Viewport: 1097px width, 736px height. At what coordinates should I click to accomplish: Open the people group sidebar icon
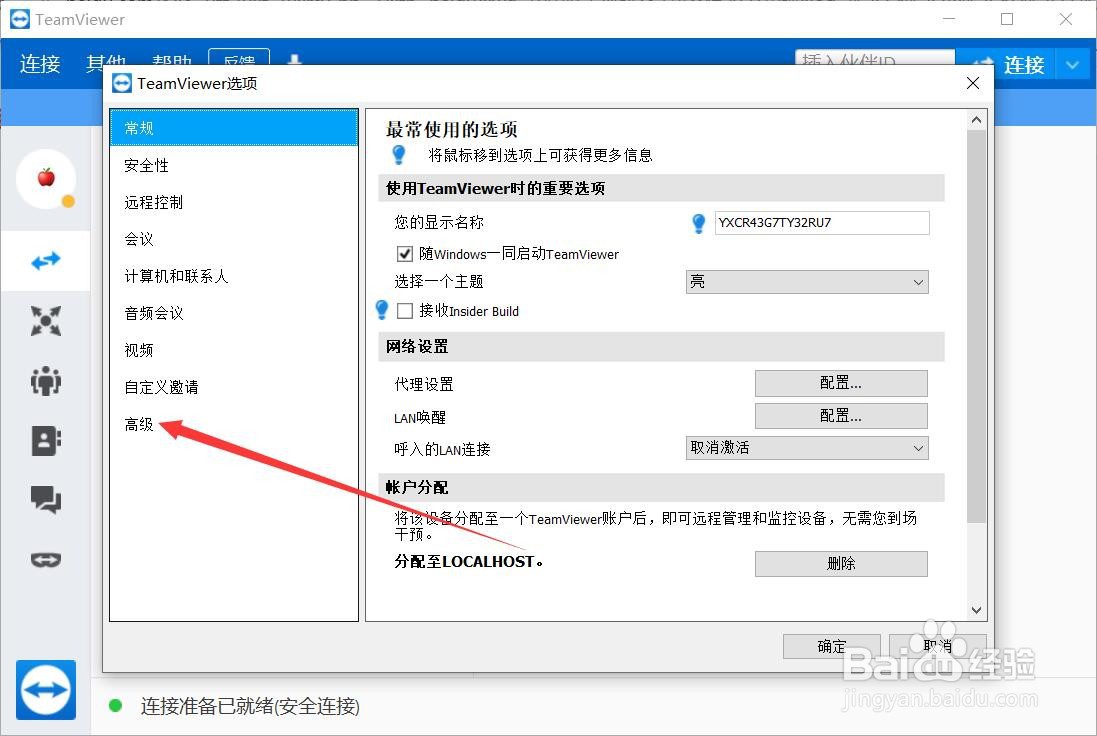coord(45,381)
